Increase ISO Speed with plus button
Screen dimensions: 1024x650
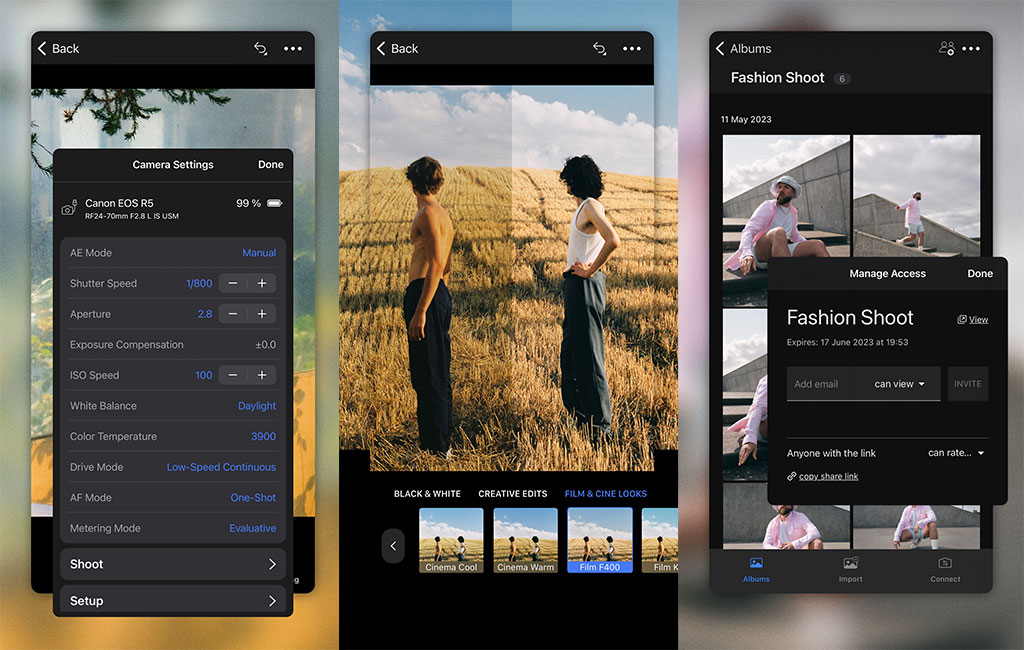262,375
